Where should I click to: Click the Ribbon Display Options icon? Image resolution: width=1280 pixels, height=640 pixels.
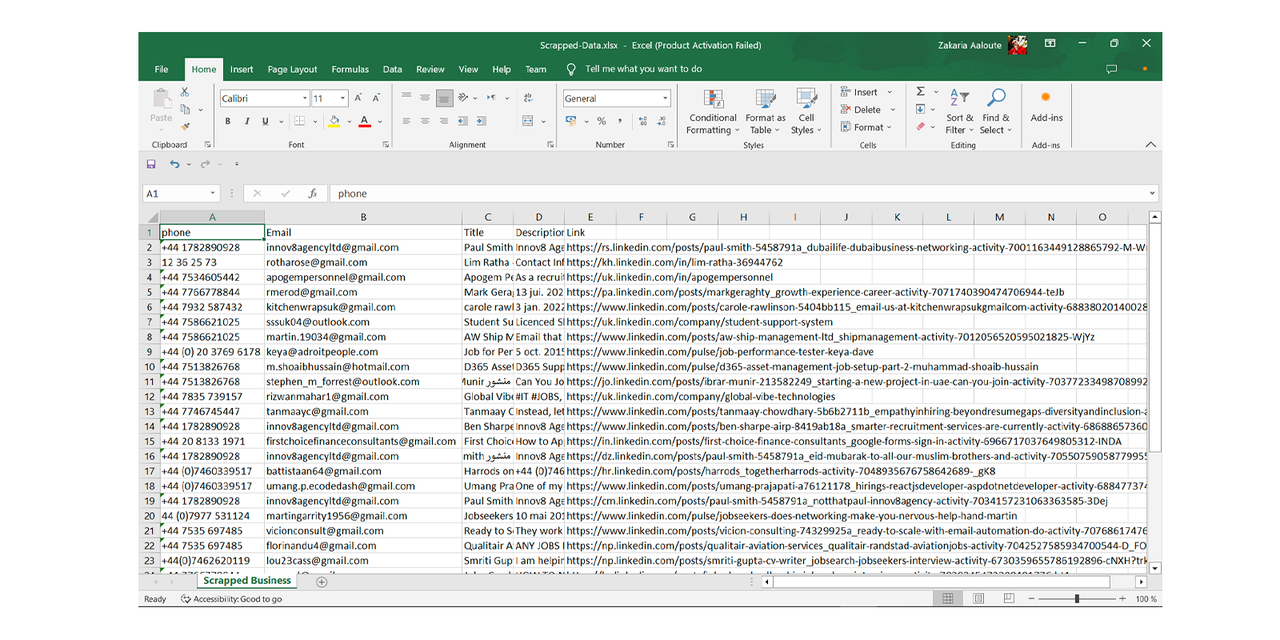click(1050, 44)
